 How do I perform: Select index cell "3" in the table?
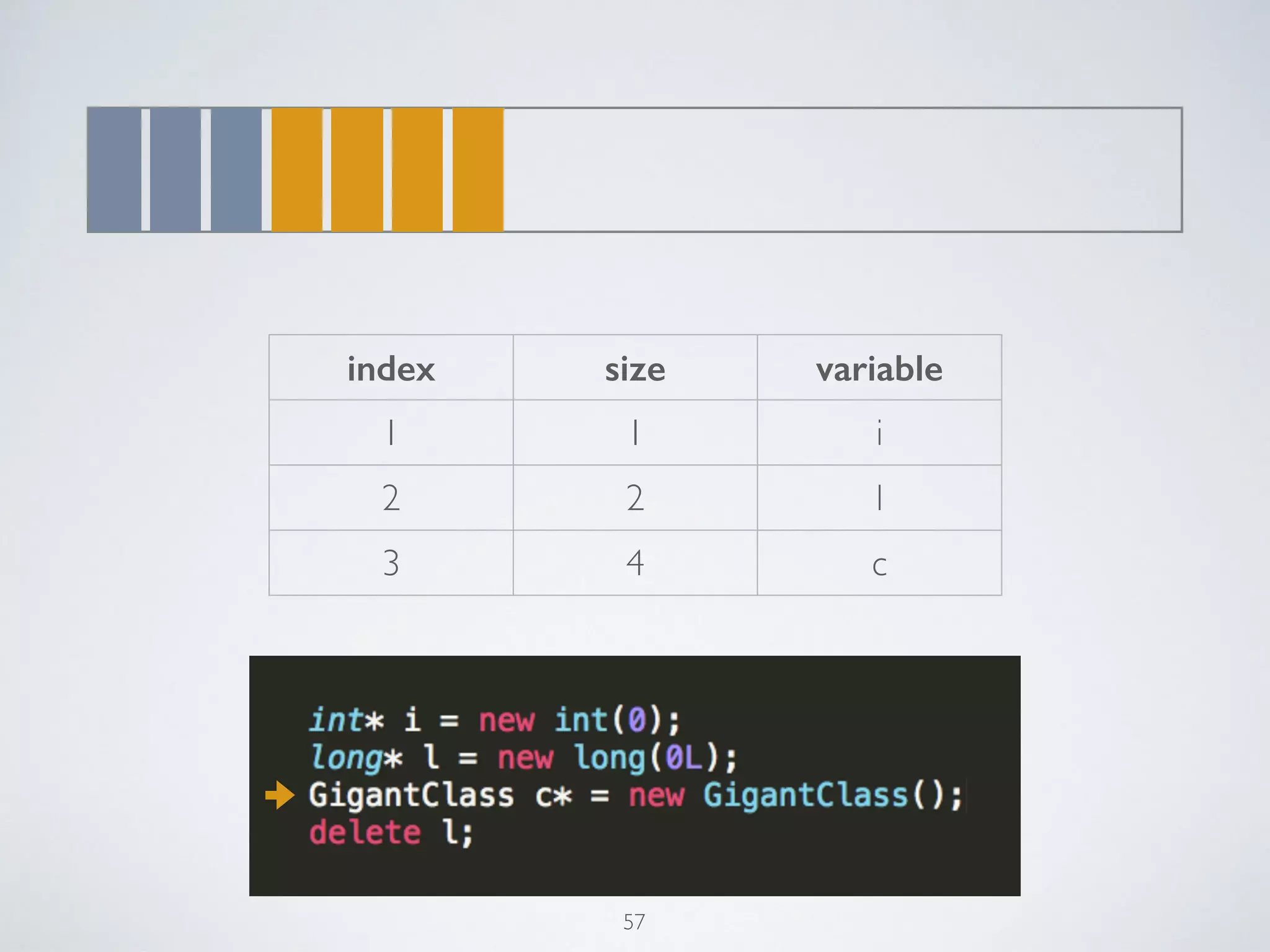[391, 563]
